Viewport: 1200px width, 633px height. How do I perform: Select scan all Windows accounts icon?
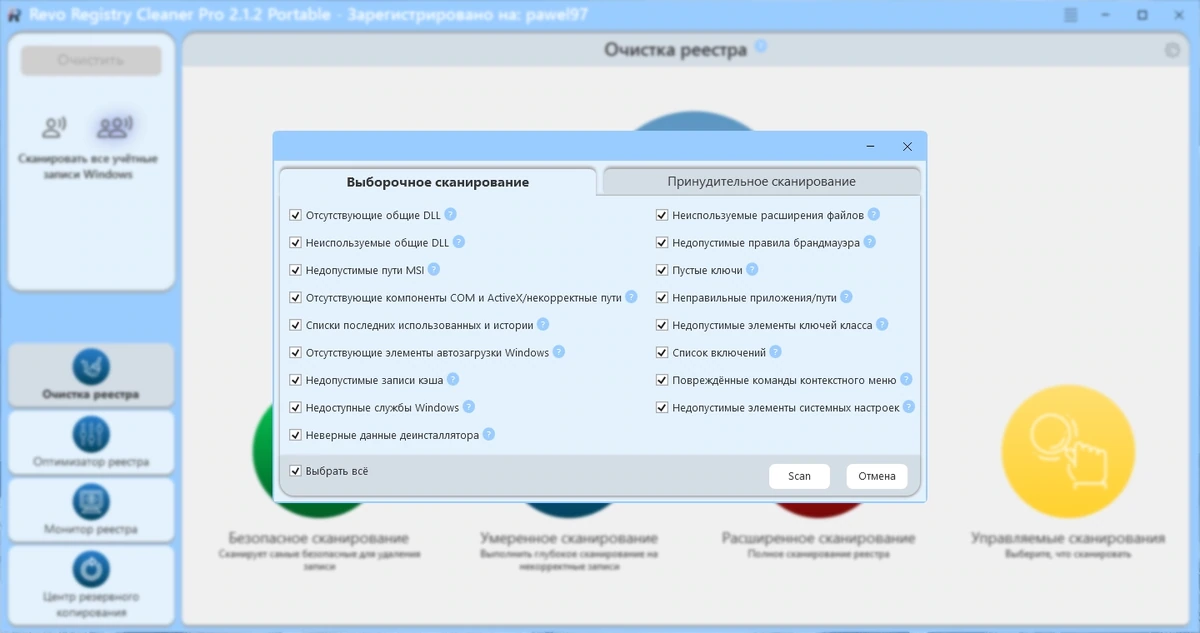coord(115,127)
